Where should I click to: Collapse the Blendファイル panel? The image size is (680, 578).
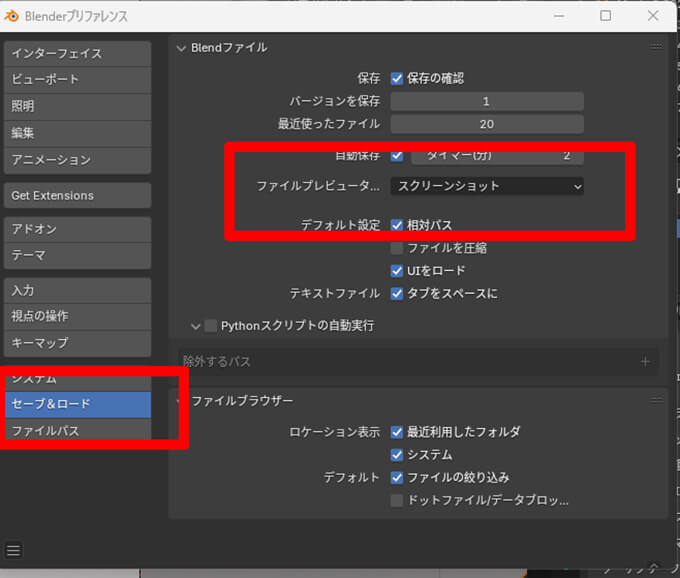(181, 47)
